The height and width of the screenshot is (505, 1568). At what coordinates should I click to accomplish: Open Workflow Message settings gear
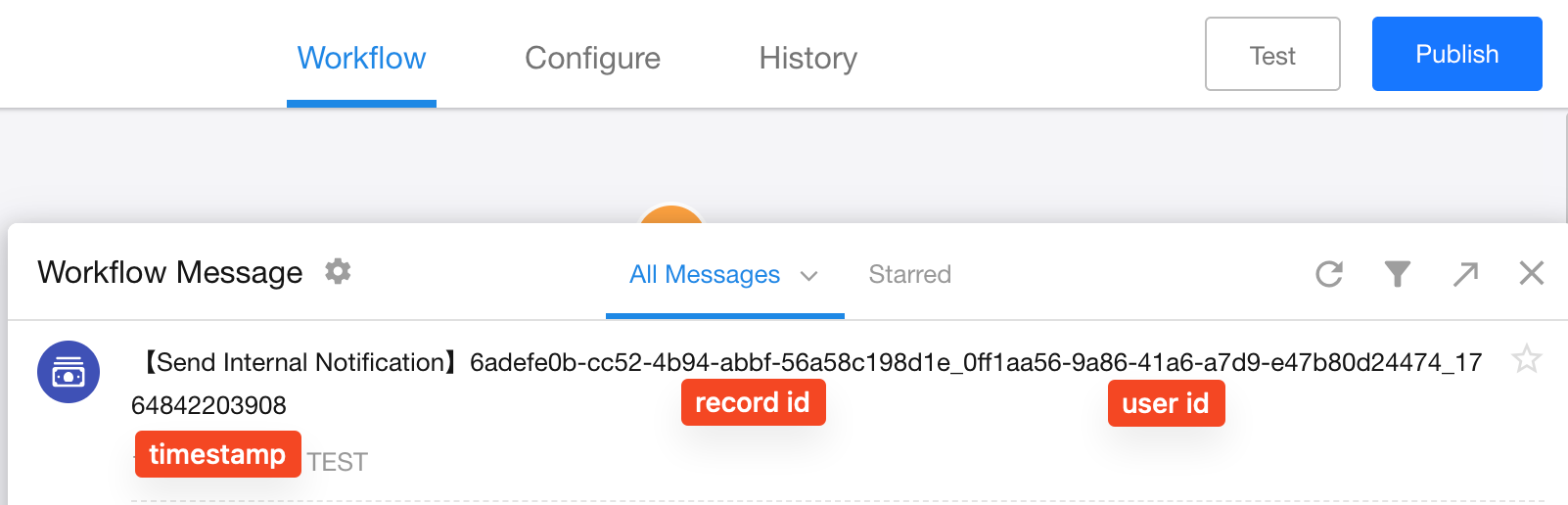pyautogui.click(x=338, y=271)
